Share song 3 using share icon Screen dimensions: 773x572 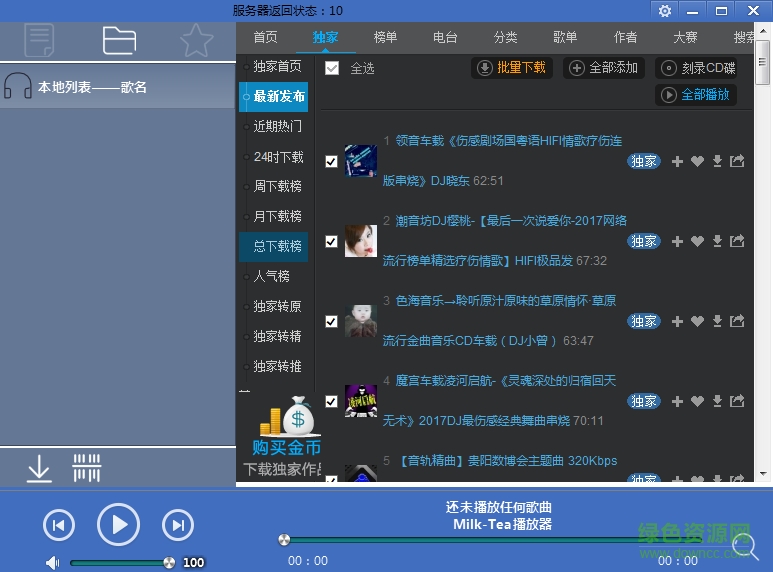[x=737, y=321]
